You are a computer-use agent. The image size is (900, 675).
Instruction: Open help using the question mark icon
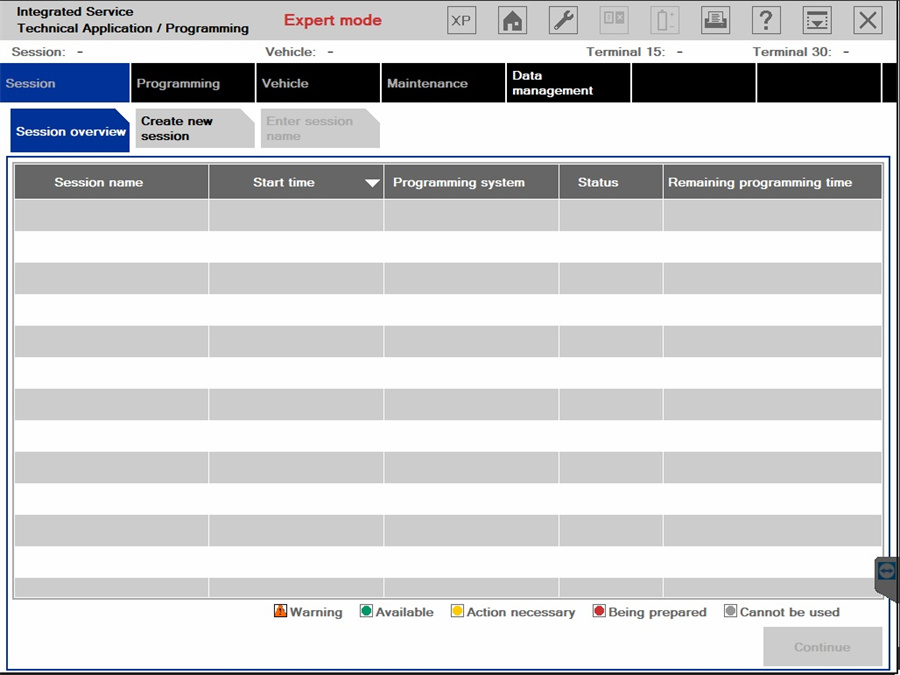point(766,19)
